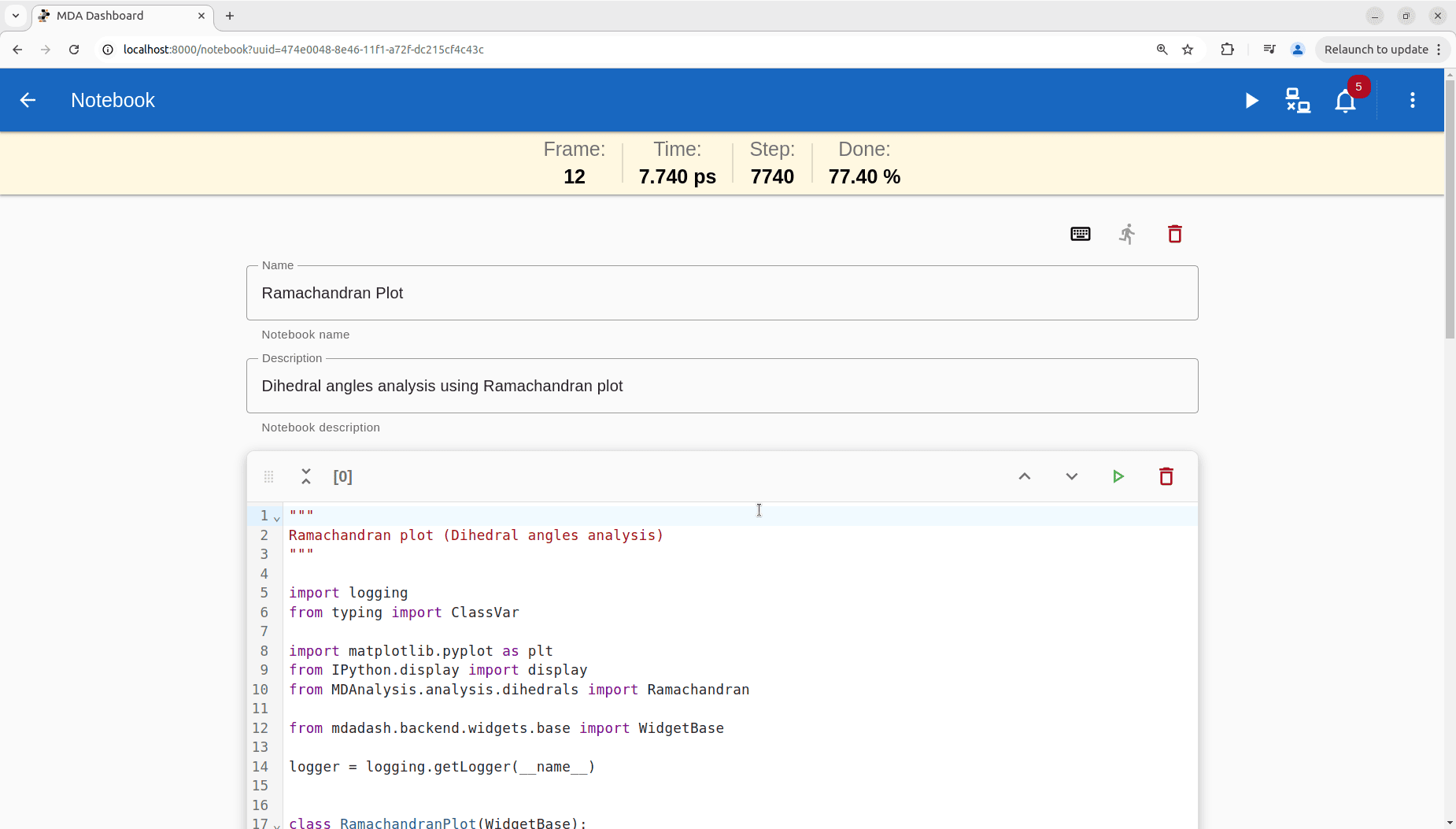The width and height of the screenshot is (1456, 829).
Task: Open the Chrome profile avatar
Action: pos(1298,50)
